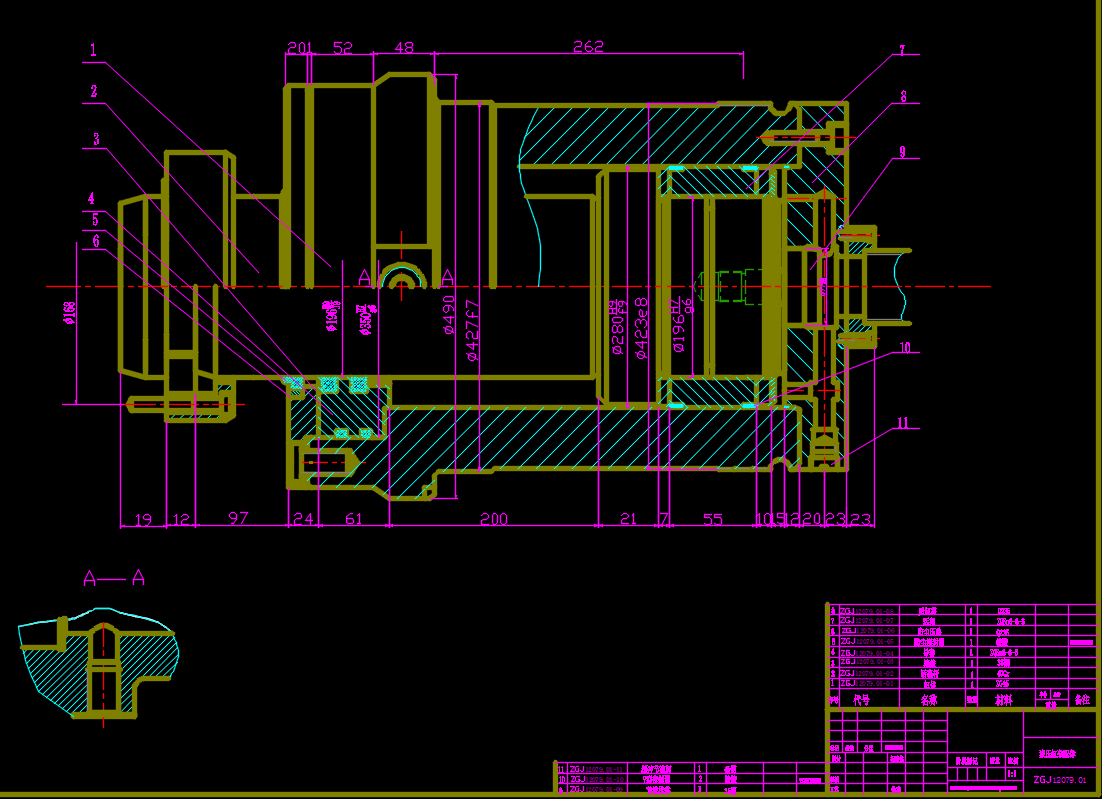This screenshot has width=1102, height=799.
Task: Select part callout number 8
Action: (x=904, y=97)
